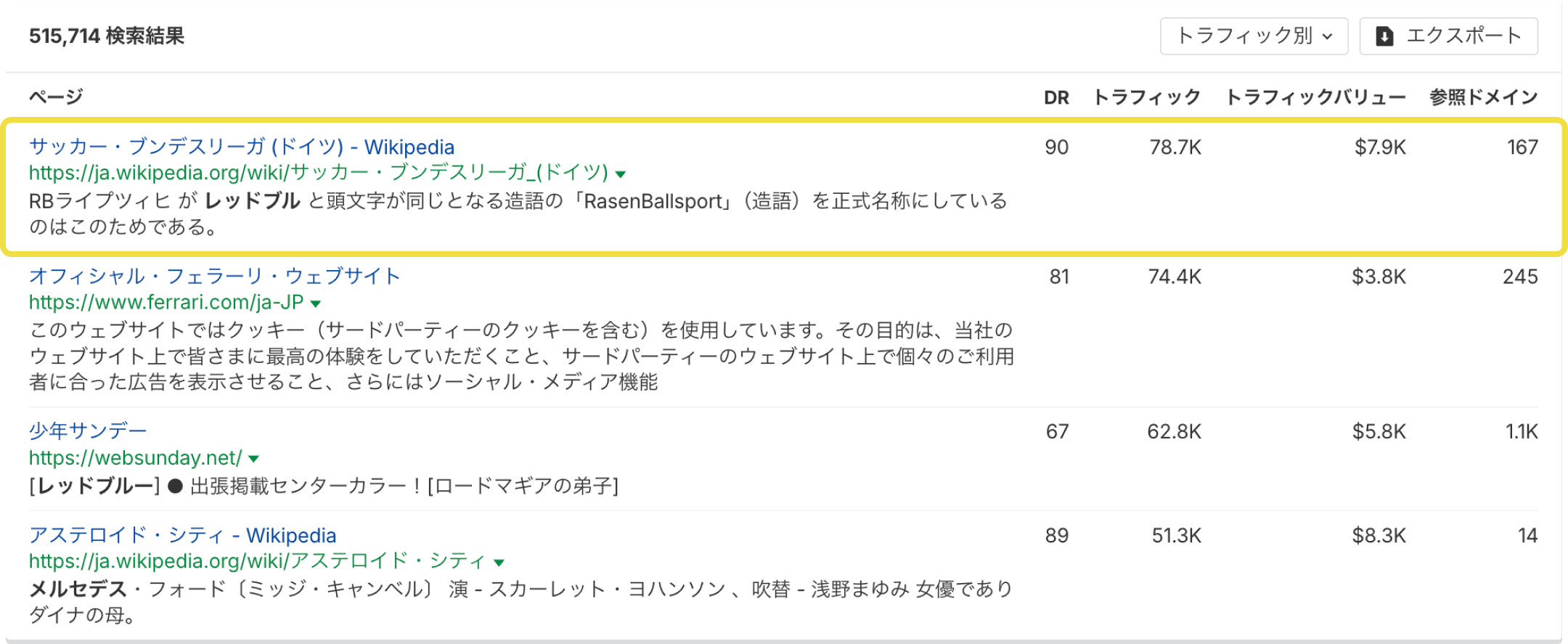Screen dimensions: 1568x644
Task: Click the 参照ドメイン column header
Action: click(1483, 97)
